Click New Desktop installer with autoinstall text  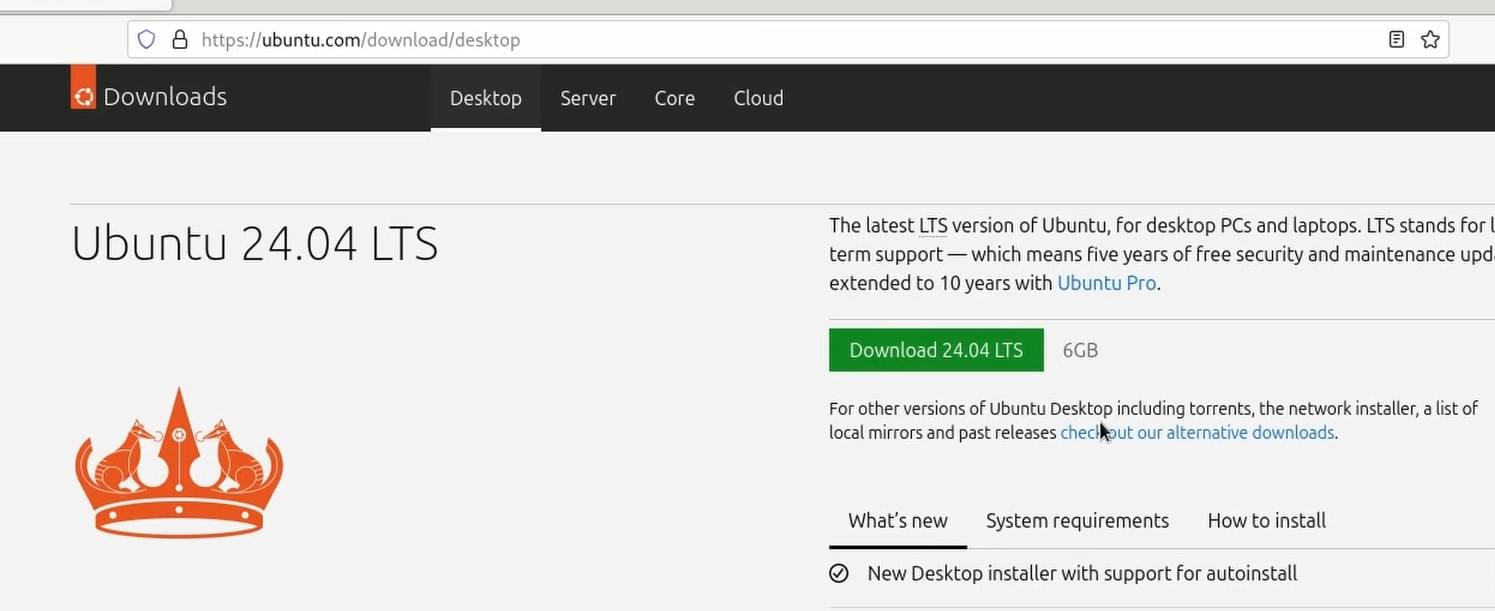[1082, 574]
